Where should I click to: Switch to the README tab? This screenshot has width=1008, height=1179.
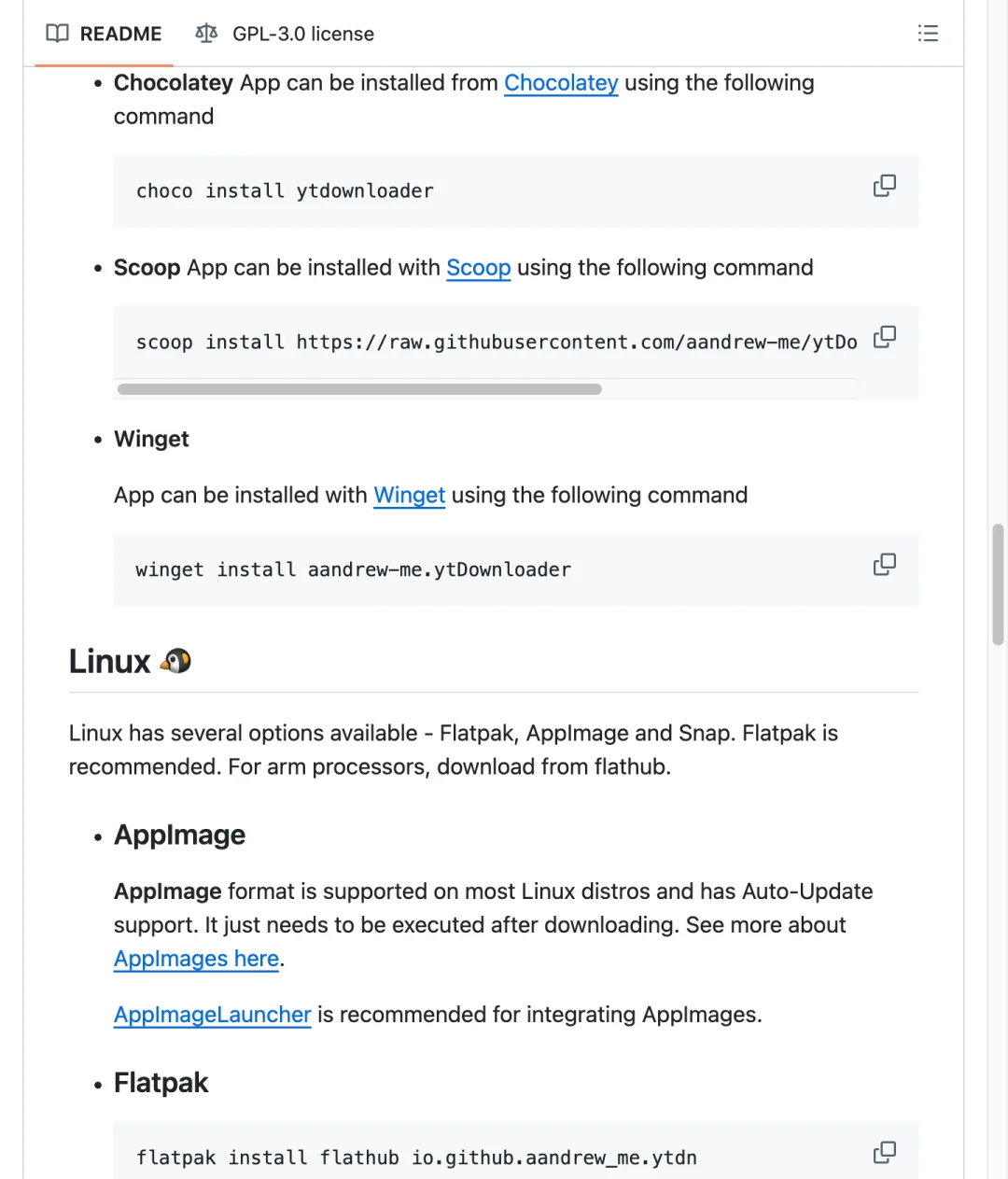tap(104, 34)
